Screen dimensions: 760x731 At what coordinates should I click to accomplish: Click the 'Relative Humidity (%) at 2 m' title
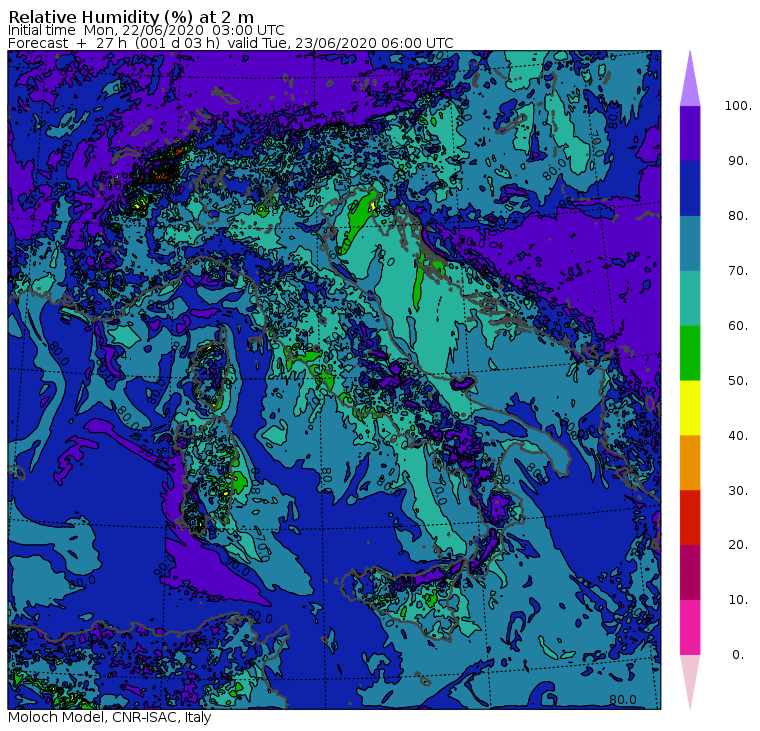(x=131, y=17)
